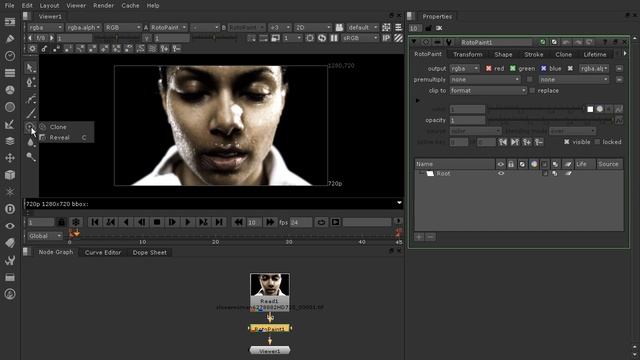Open the Keyer nodes menu icon
640x360 pixels.
pyautogui.click(x=10, y=124)
